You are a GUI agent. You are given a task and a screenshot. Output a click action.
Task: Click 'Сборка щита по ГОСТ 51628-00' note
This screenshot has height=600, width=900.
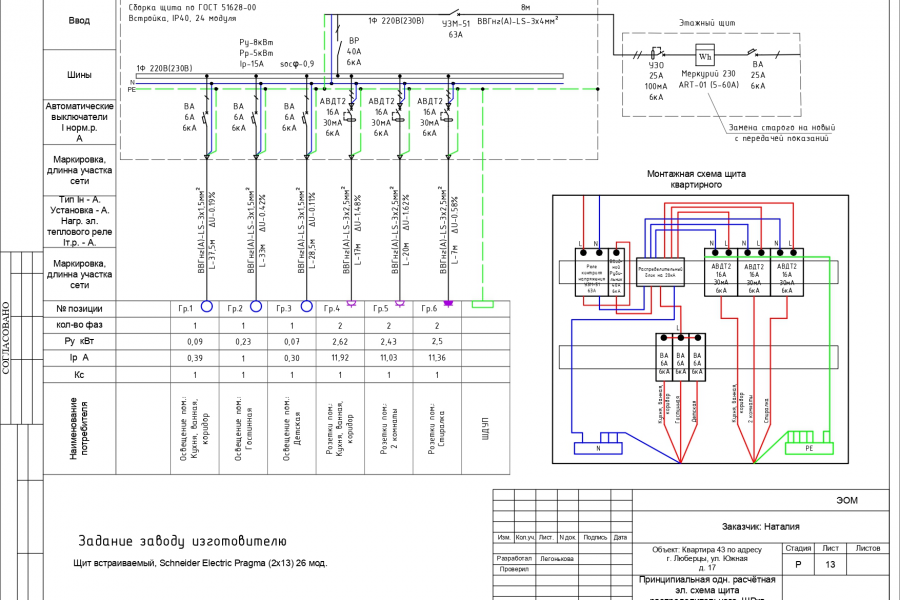[192, 8]
